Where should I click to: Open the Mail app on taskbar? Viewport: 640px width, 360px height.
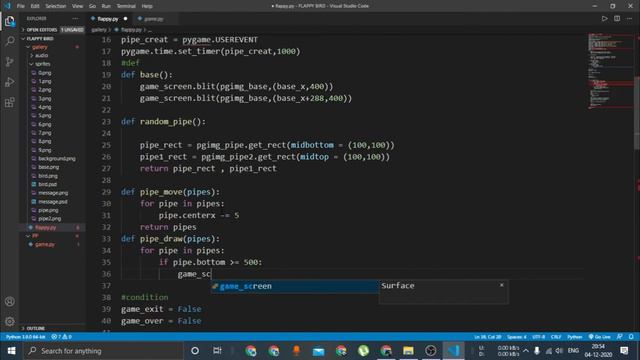click(318, 351)
